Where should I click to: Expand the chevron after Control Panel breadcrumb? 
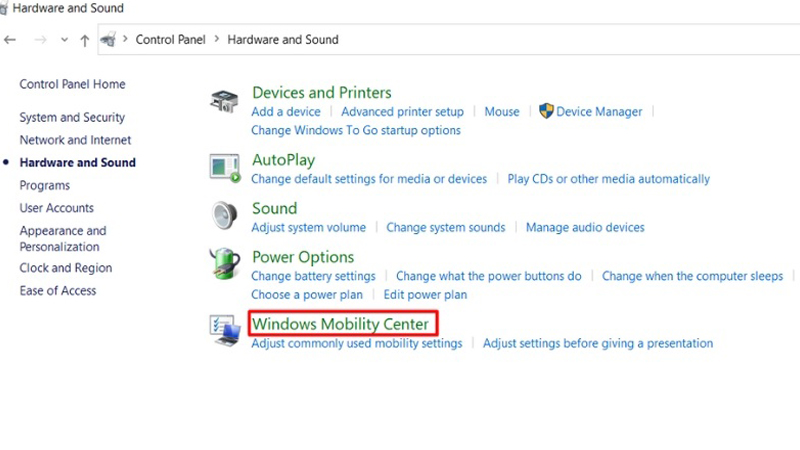pyautogui.click(x=216, y=40)
